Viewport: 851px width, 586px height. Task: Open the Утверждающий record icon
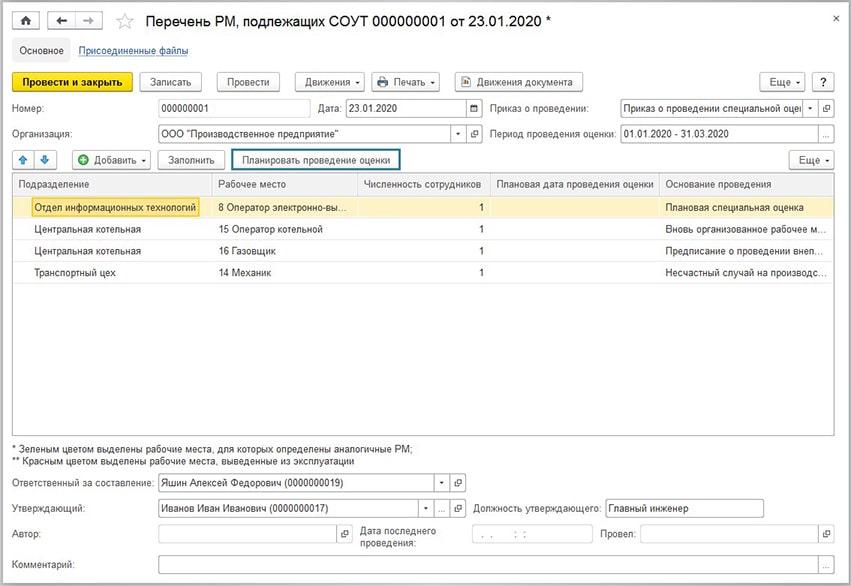458,508
